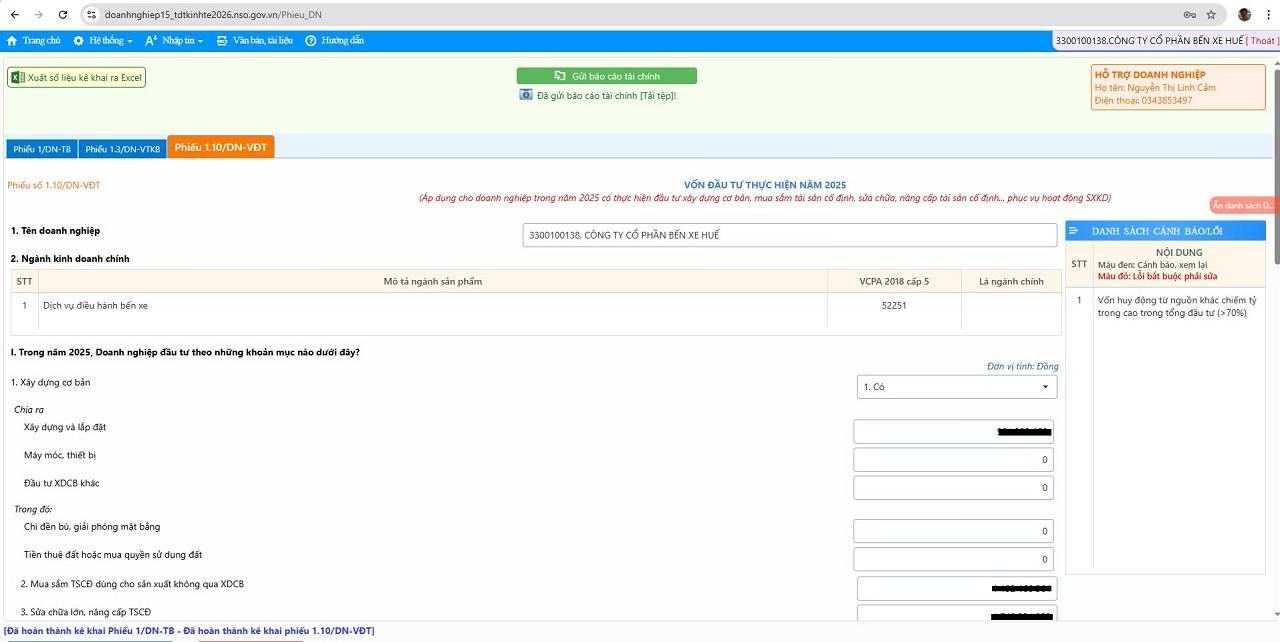Click the password key icon in address bar
The image size is (1280, 642).
(x=1189, y=15)
